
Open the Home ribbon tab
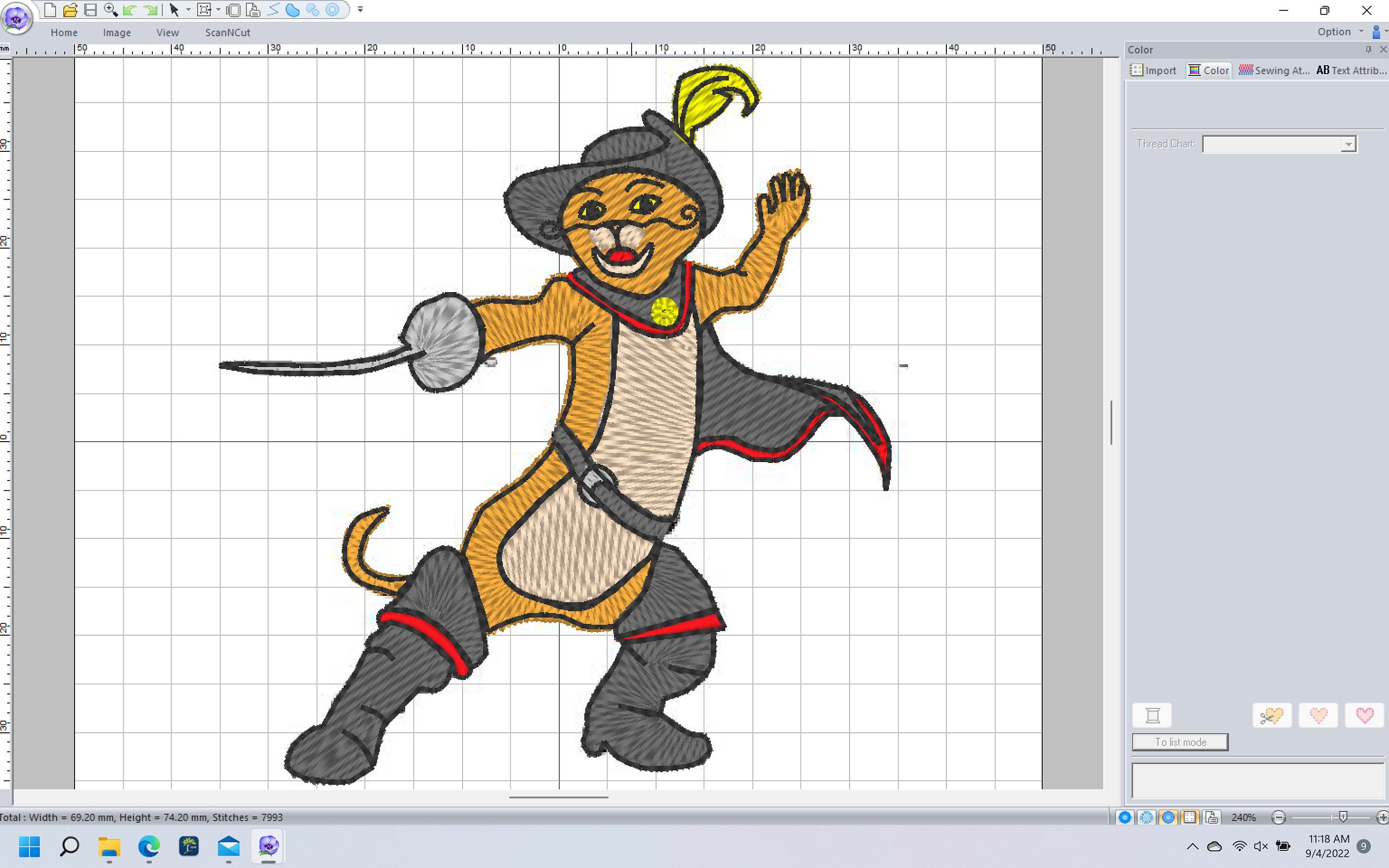point(64,33)
